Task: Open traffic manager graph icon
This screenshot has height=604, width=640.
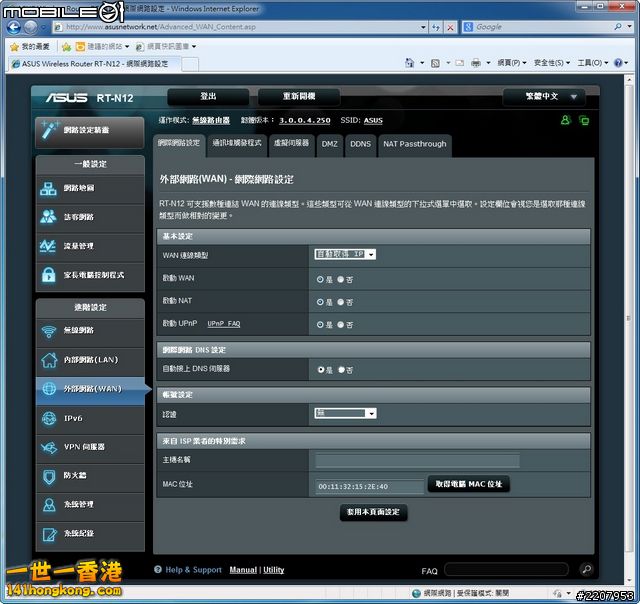Action: click(48, 246)
